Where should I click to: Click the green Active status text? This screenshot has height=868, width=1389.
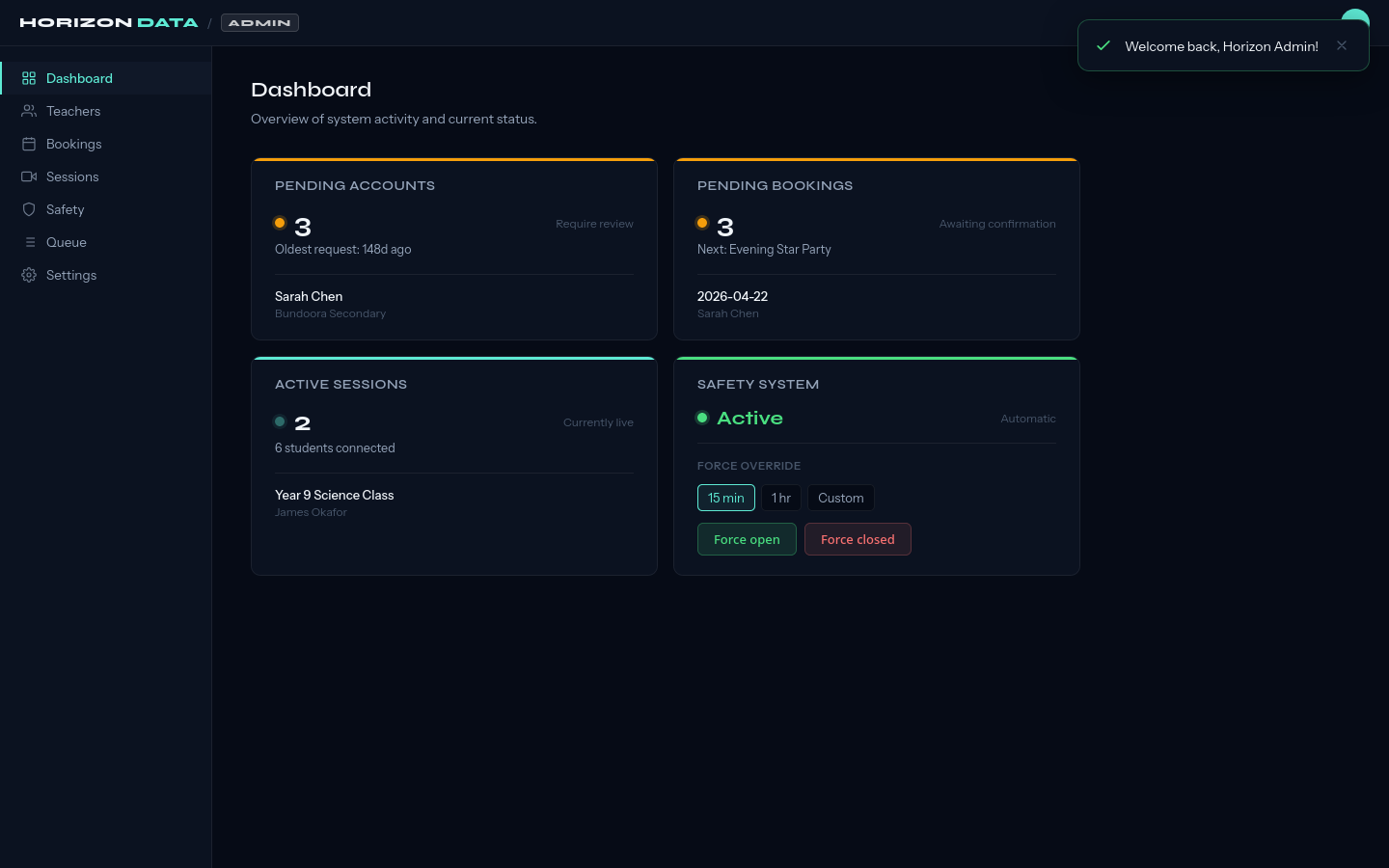point(750,418)
